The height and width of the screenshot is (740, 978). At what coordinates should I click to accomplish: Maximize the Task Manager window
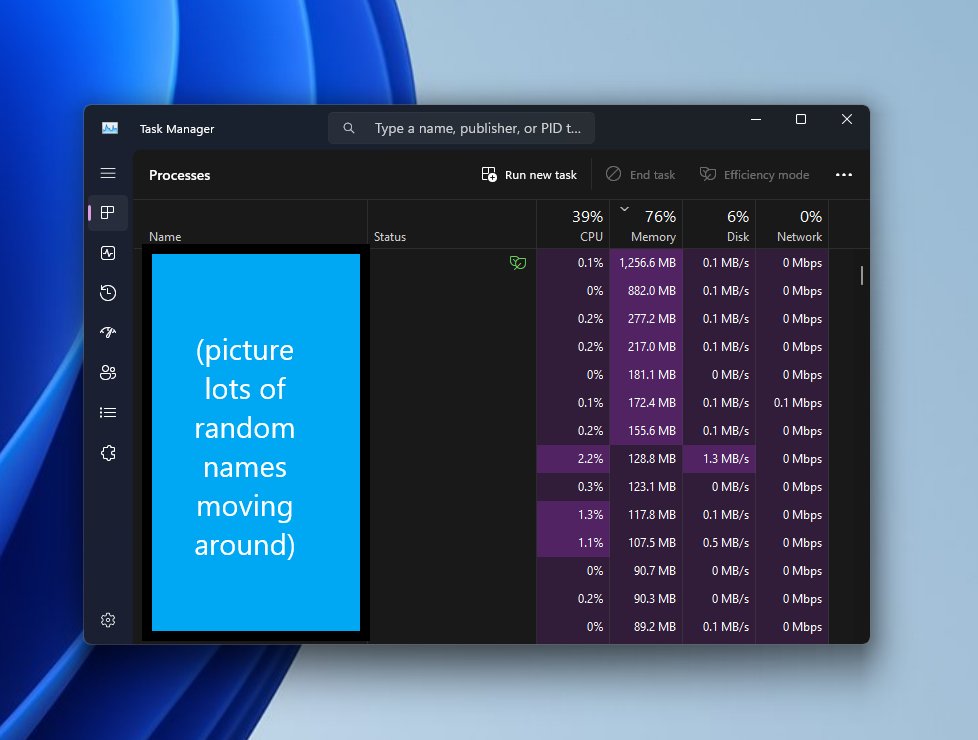pyautogui.click(x=801, y=119)
